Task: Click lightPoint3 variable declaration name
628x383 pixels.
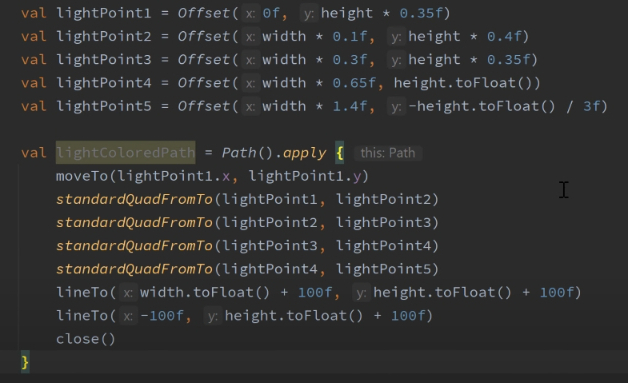Action: (104, 60)
